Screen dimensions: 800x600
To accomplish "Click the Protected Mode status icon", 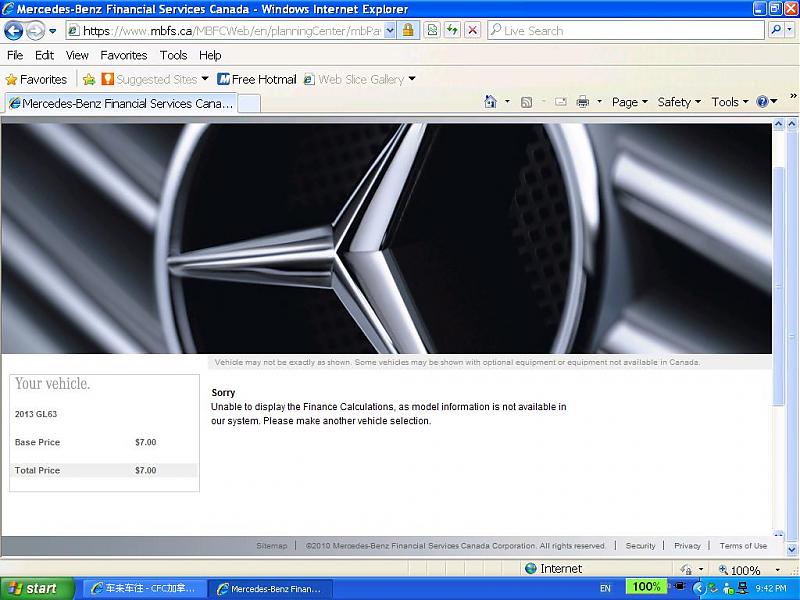I will 686,569.
